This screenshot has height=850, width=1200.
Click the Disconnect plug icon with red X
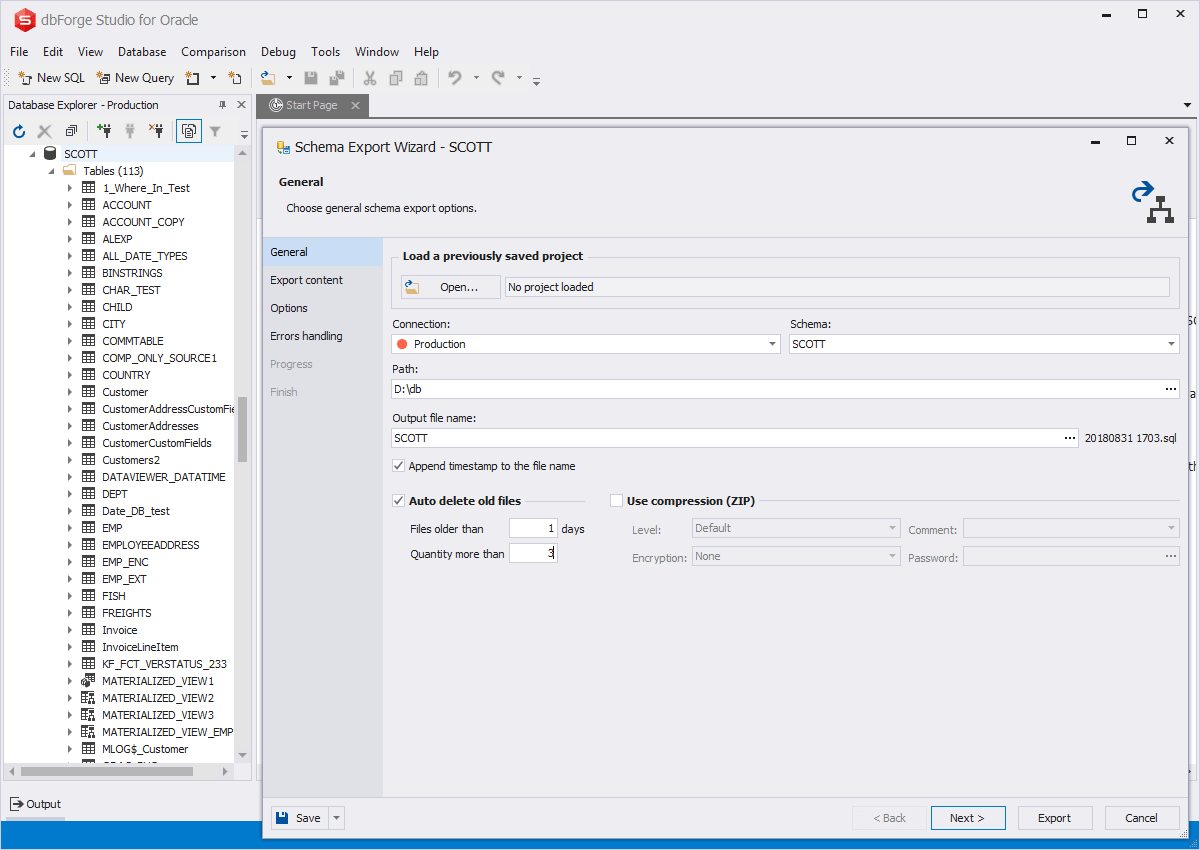(156, 130)
